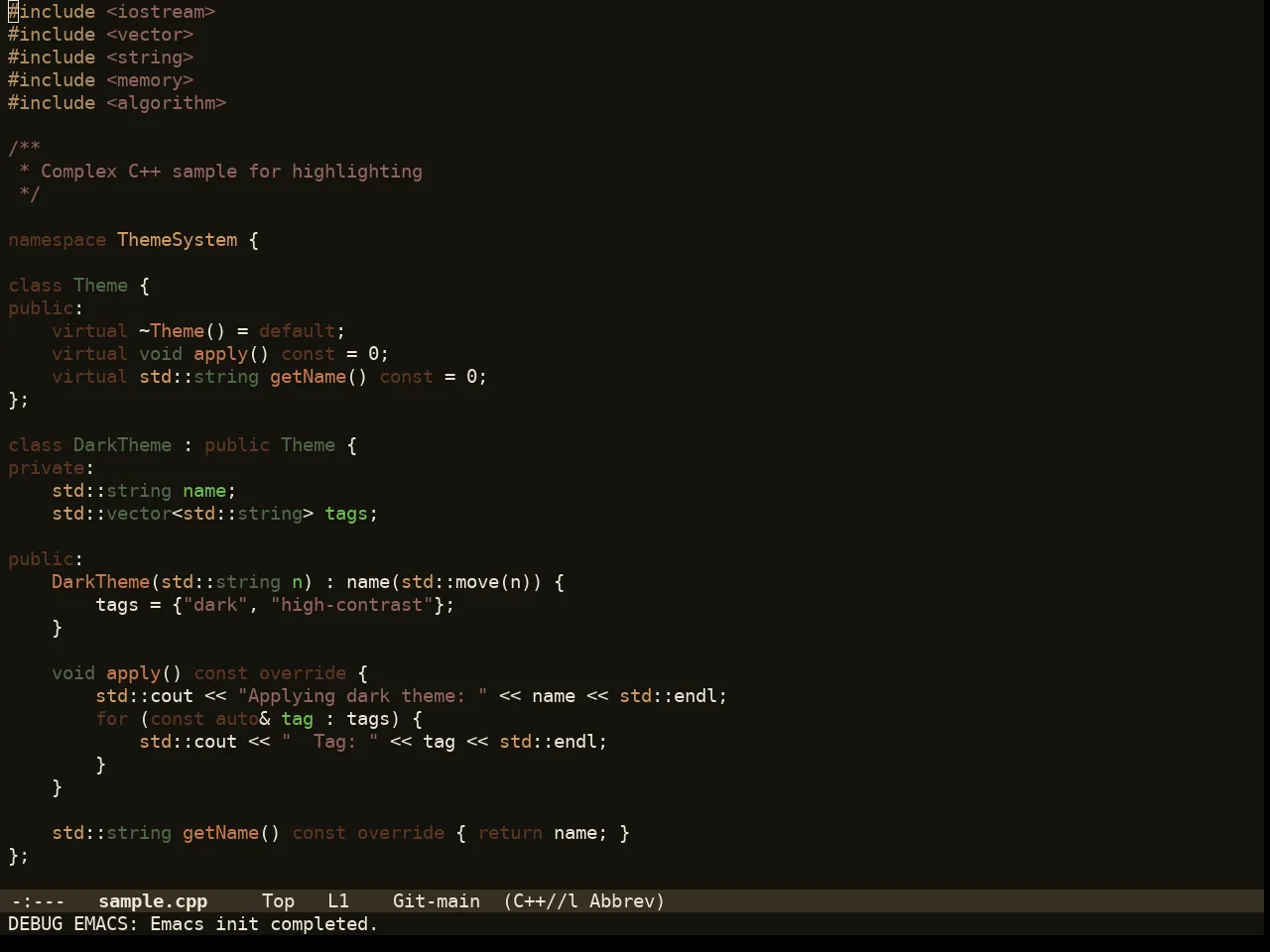Viewport: 1270px width, 952px height.
Task: Click the 'Emacs init completed.' echo area message
Action: 264,924
